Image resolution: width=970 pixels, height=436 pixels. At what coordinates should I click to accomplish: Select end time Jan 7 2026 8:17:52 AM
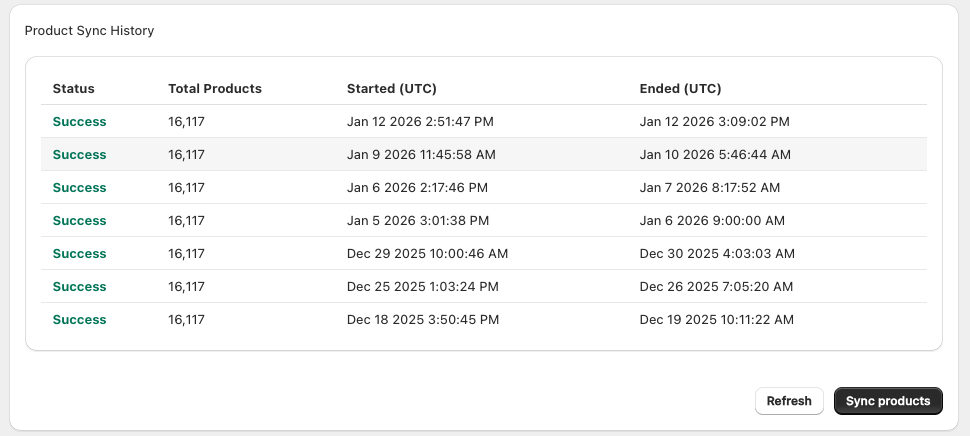pyautogui.click(x=710, y=188)
